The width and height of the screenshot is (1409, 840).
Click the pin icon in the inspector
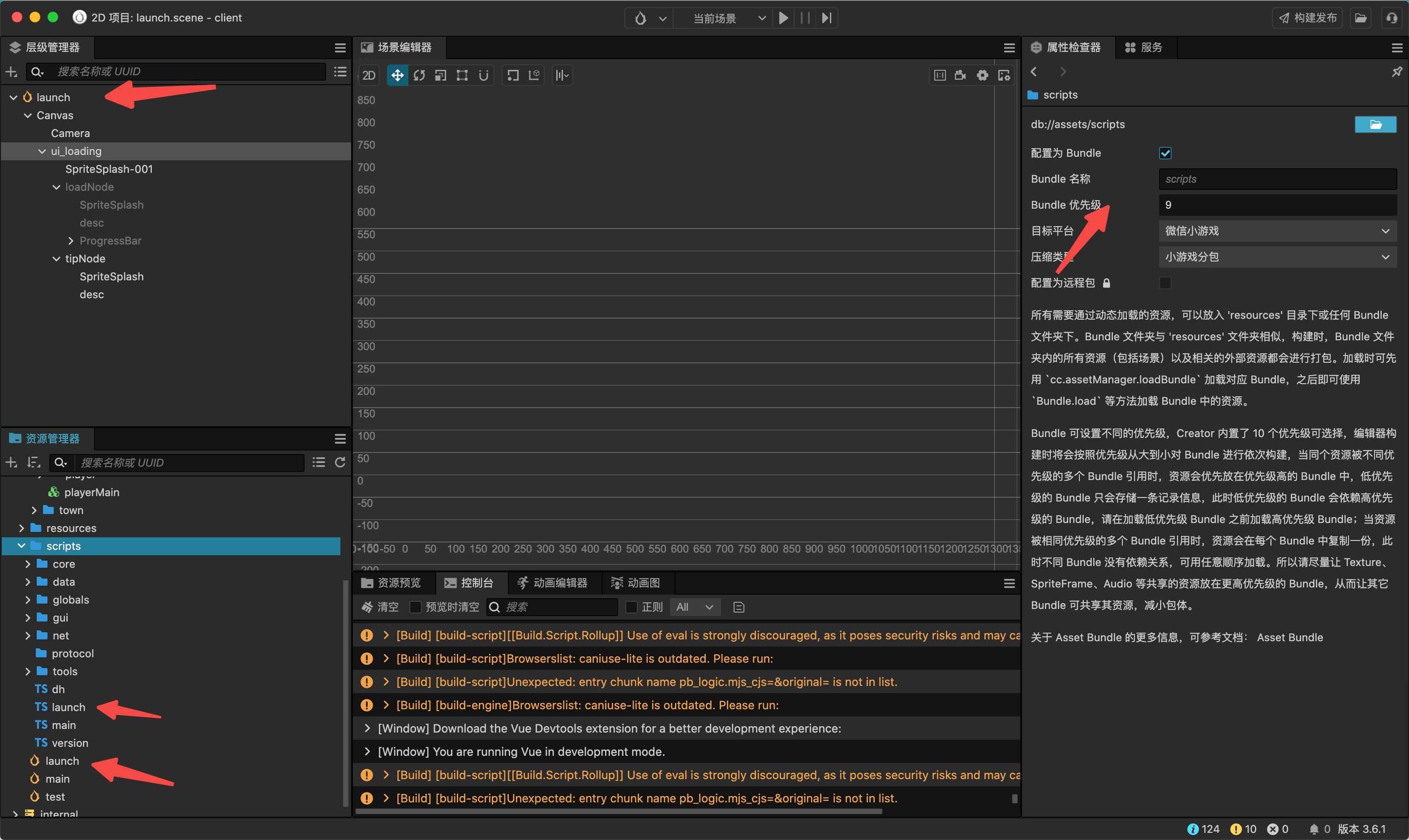point(1396,72)
